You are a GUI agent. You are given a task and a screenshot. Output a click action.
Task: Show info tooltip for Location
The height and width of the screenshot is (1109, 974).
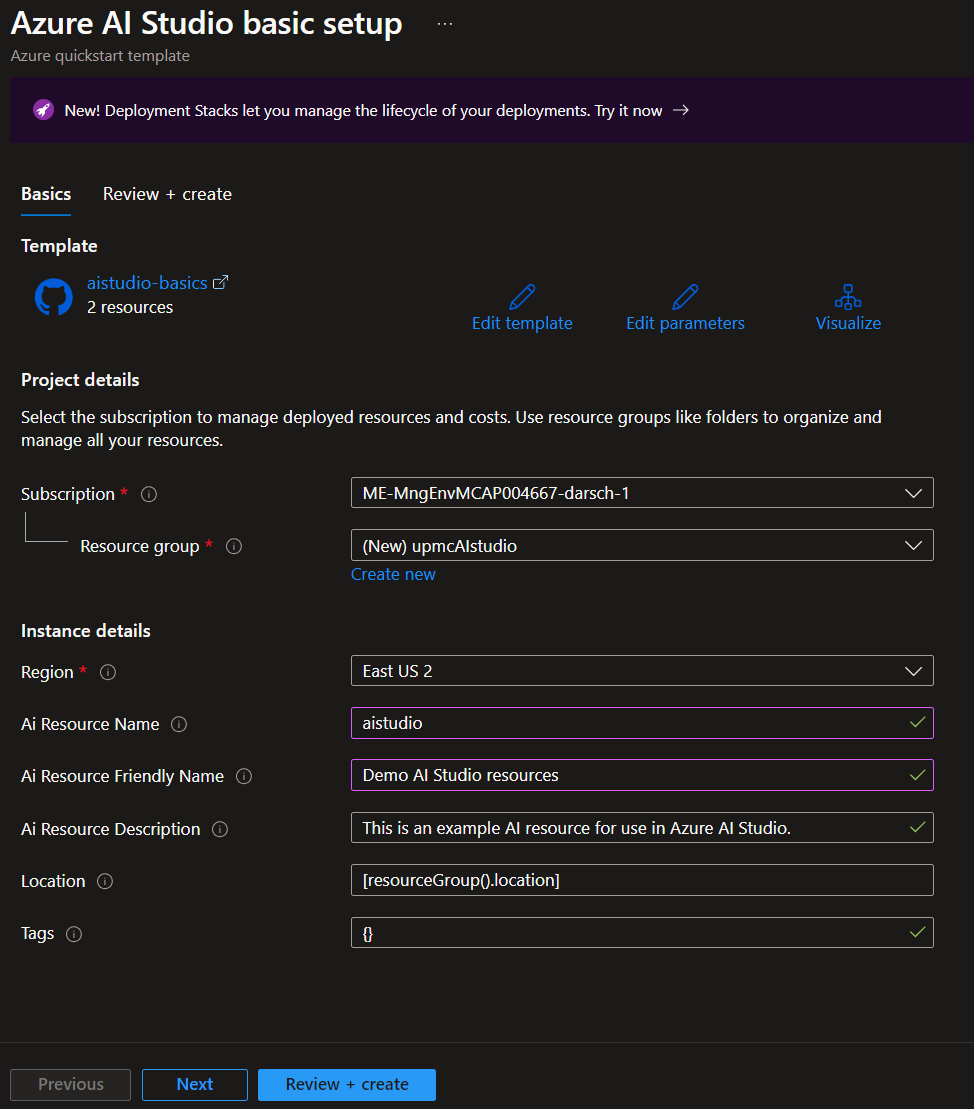coord(105,881)
